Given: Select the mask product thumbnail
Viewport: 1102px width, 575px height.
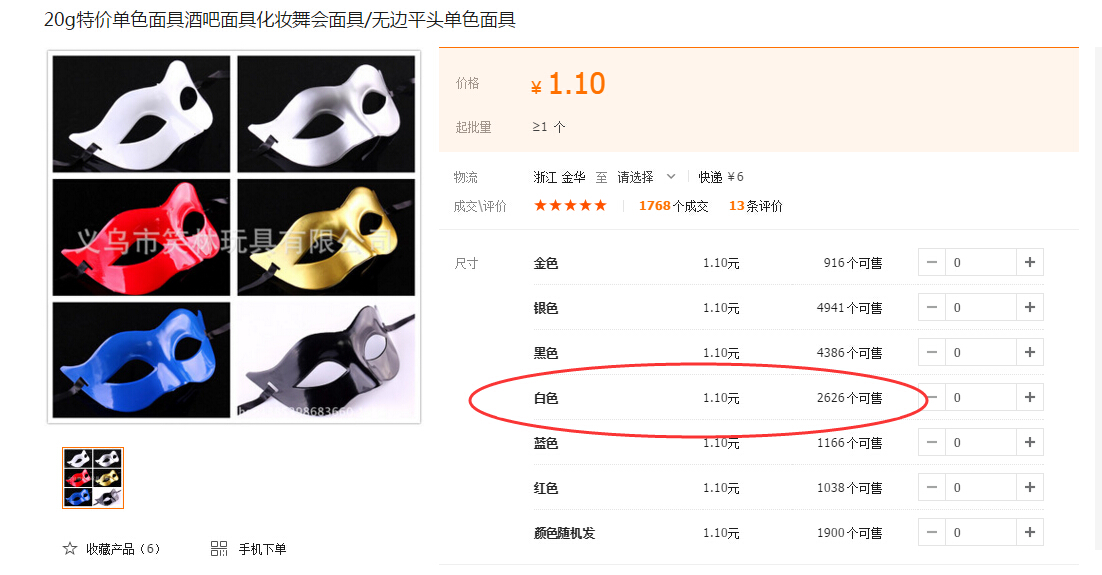Looking at the screenshot, I should (93, 478).
